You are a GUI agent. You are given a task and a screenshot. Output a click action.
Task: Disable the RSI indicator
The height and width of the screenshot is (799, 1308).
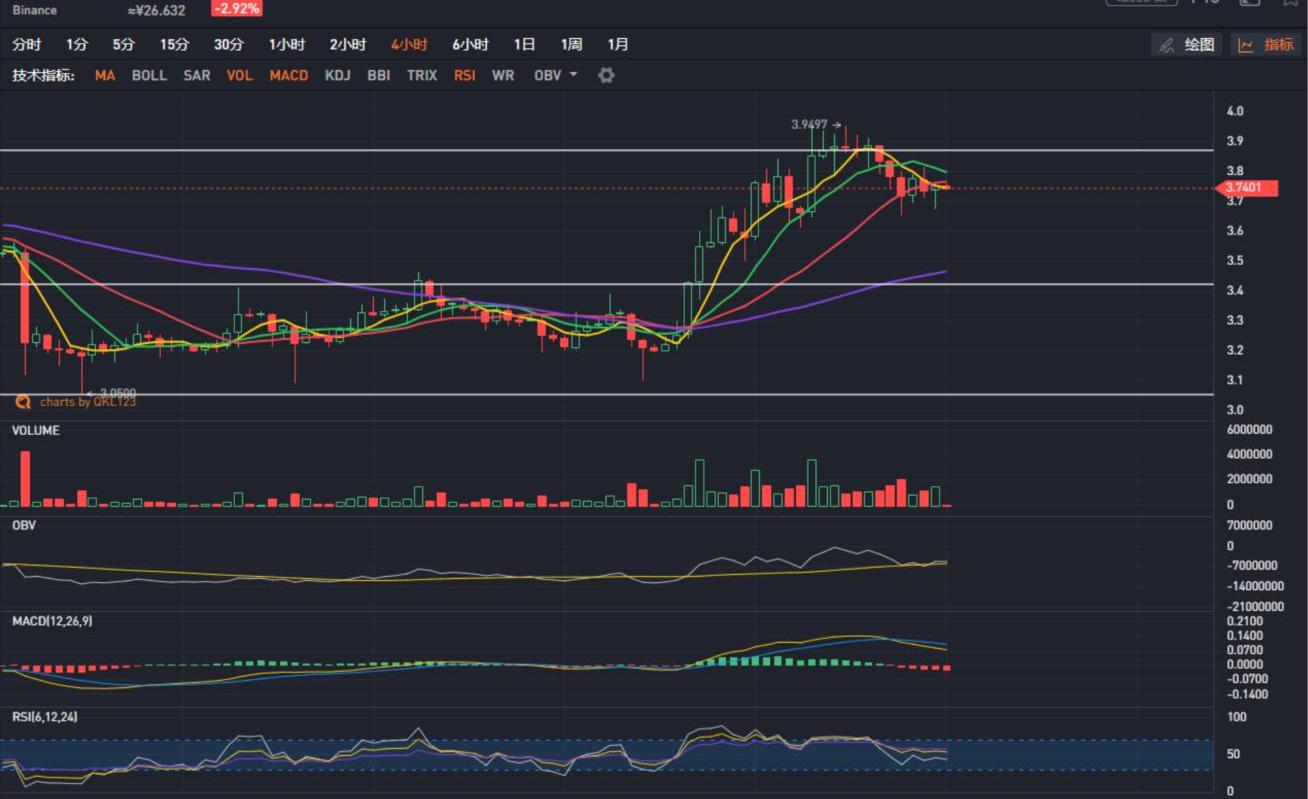click(464, 75)
